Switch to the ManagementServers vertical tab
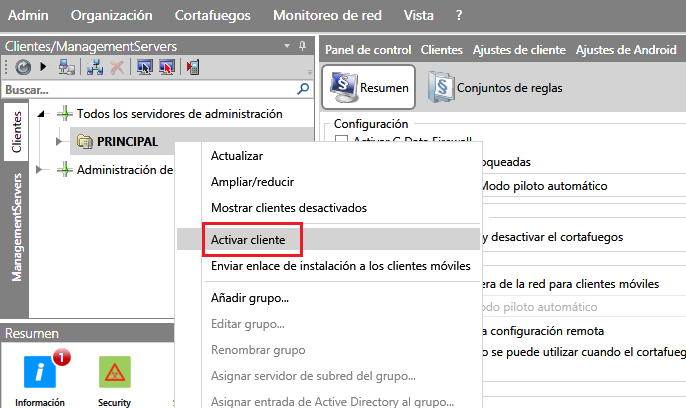The width and height of the screenshot is (686, 408). [16, 229]
